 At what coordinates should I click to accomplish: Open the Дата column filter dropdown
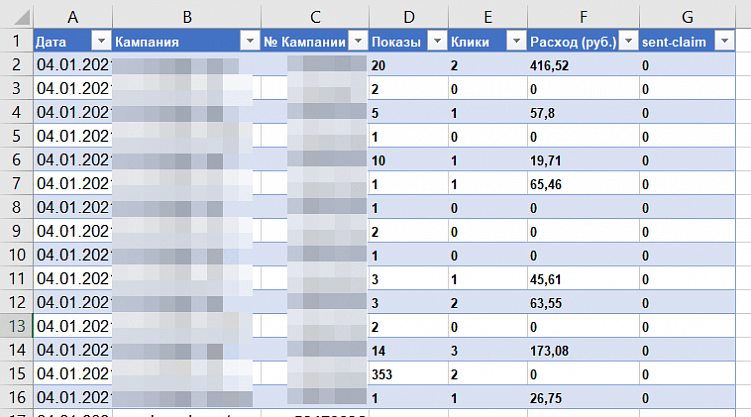pyautogui.click(x=102, y=41)
